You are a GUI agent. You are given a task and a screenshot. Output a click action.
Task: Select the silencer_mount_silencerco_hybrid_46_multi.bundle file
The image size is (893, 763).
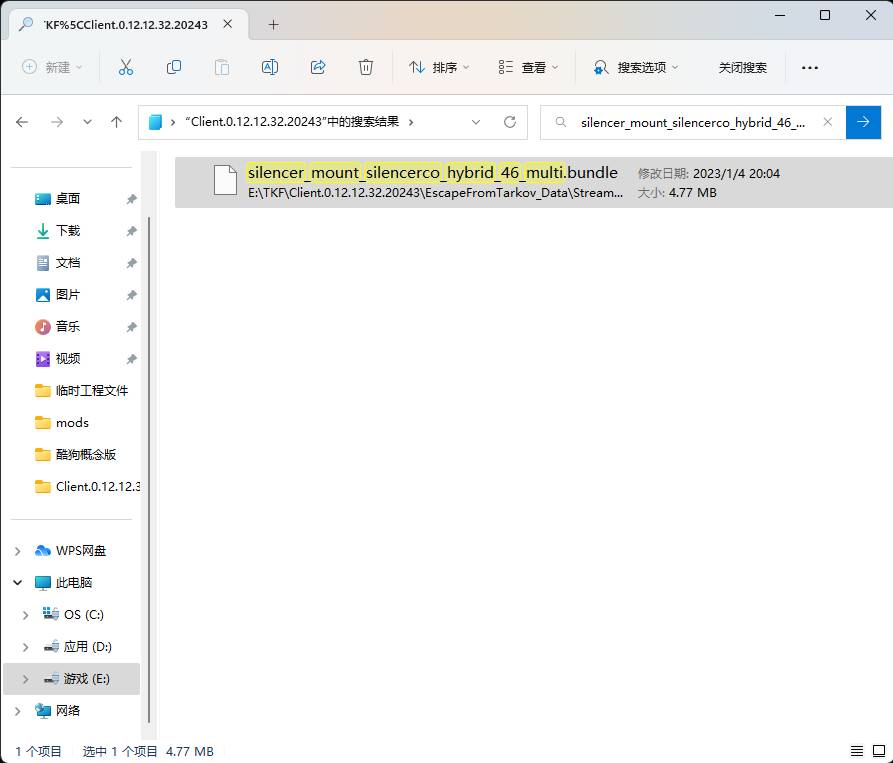pos(534,182)
